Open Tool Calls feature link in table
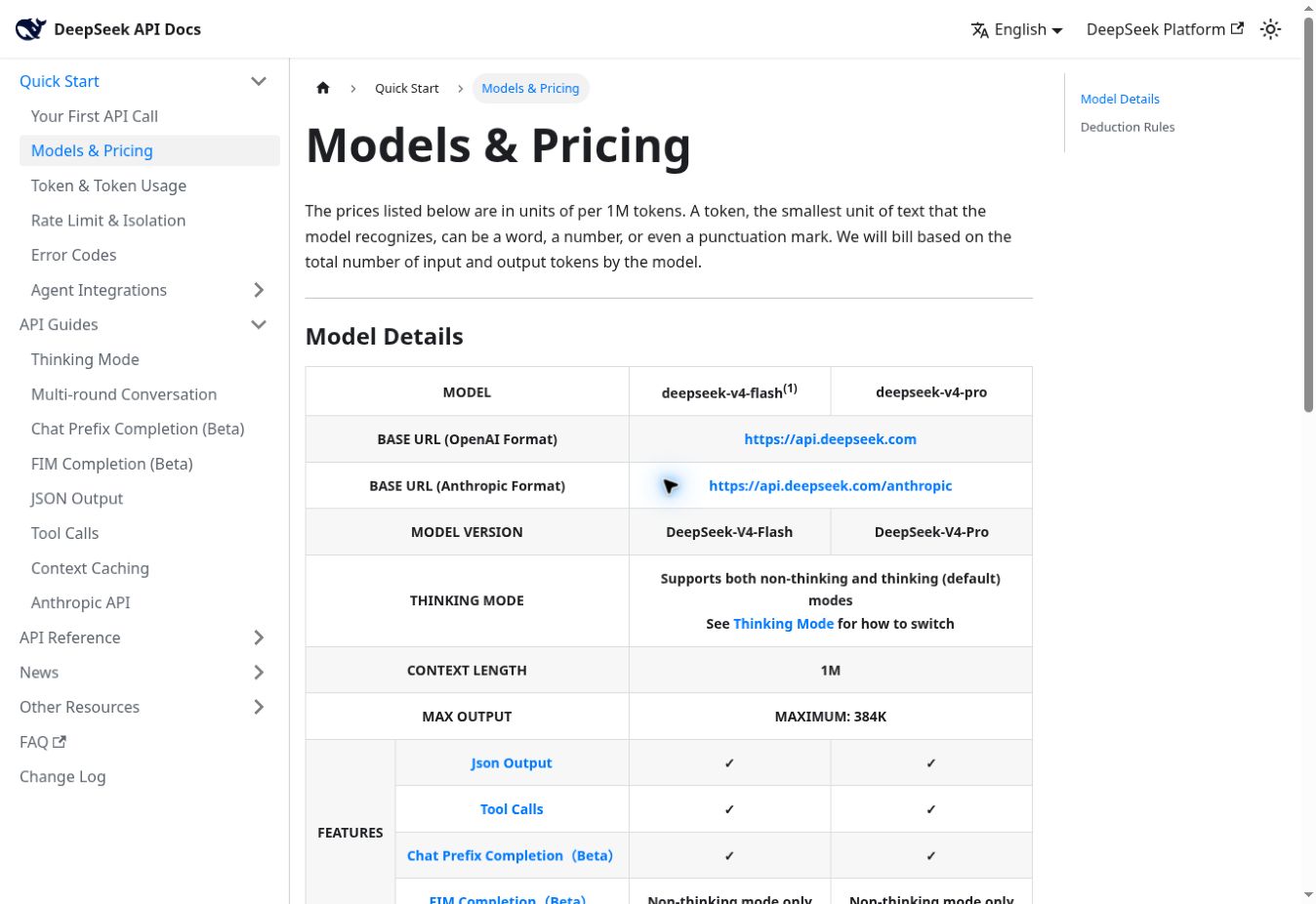This screenshot has width=1316, height=904. (x=512, y=809)
